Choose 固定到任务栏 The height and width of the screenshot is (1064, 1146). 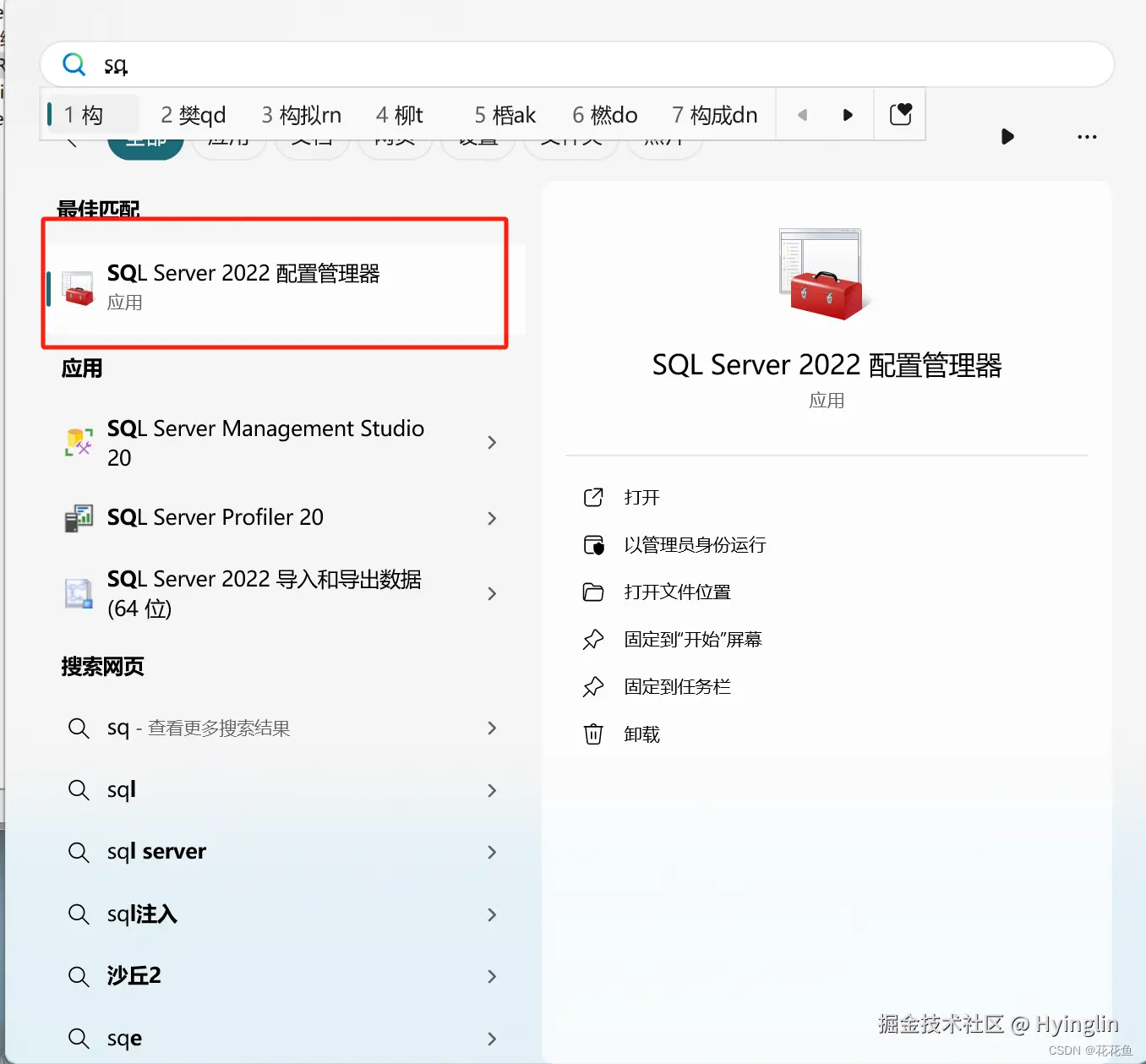pos(677,686)
